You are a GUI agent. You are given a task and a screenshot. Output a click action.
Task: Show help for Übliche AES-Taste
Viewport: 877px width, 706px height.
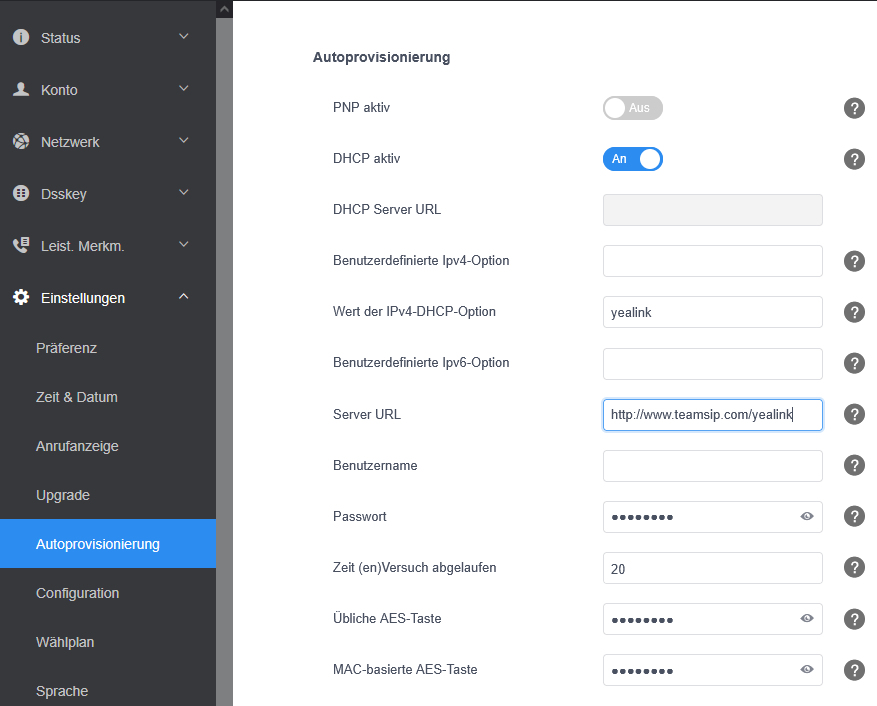tap(854, 619)
